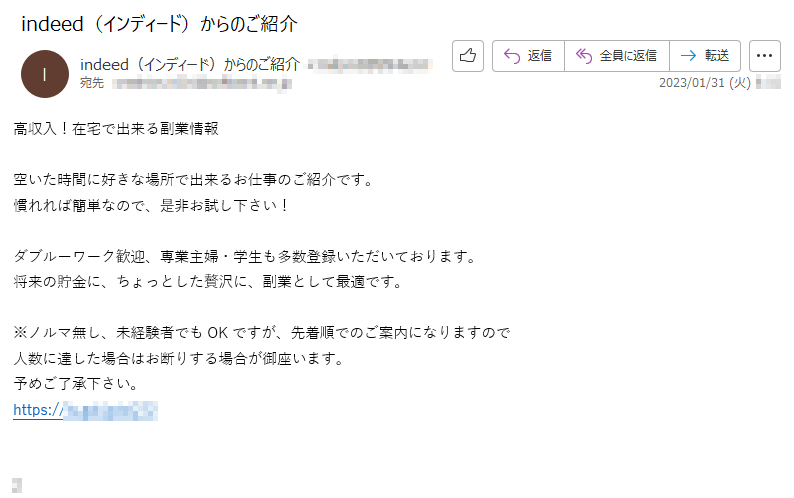Screen dimensions: 794x498
Task: Click 全員に返信 reply all button
Action: pos(617,56)
